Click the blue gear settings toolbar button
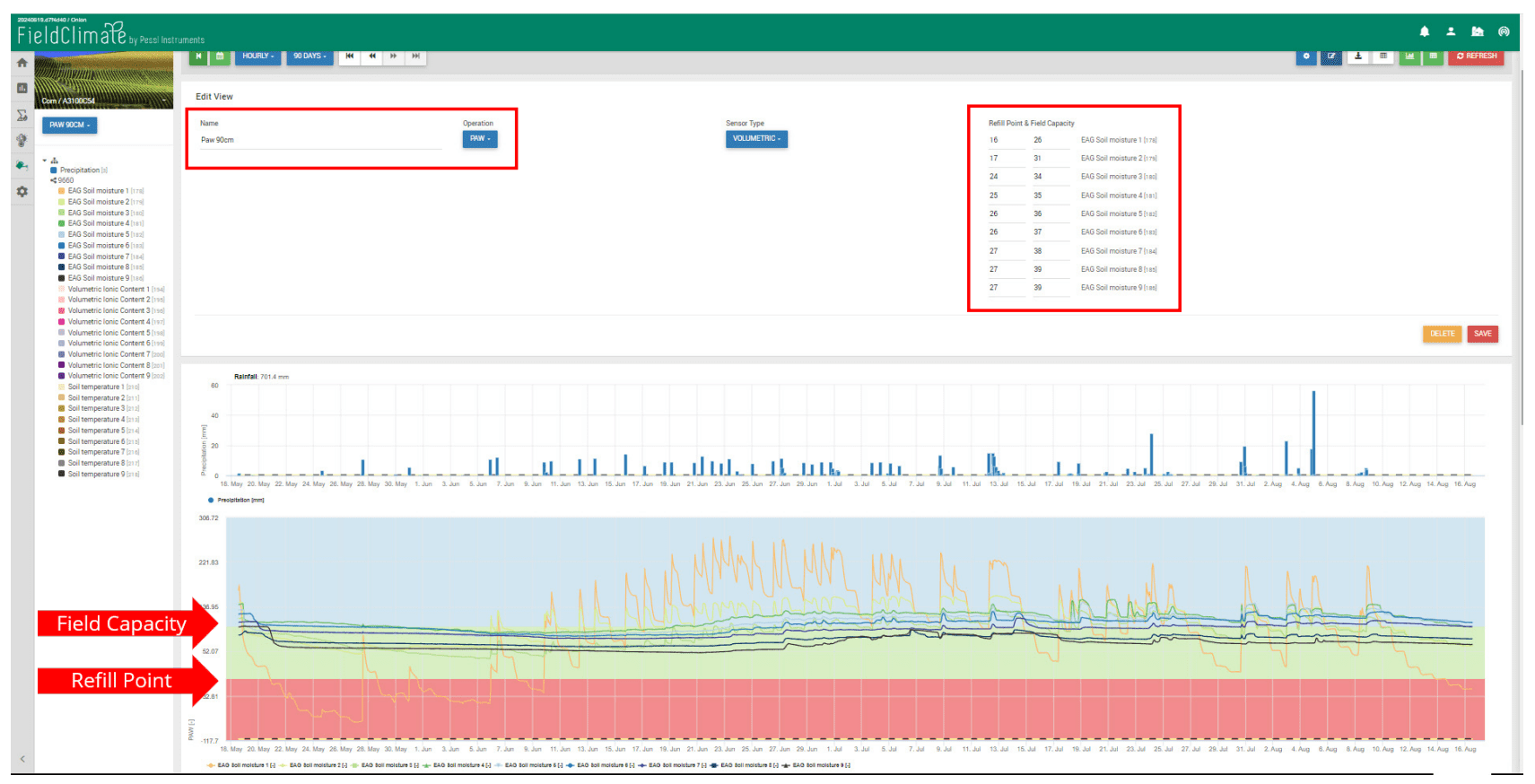This screenshot has height=784, width=1535. (x=1306, y=57)
